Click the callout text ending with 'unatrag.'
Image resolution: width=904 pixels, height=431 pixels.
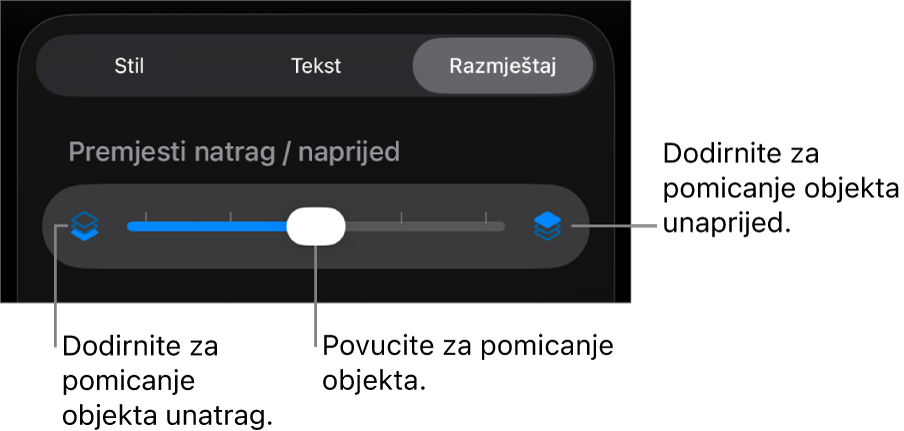click(x=167, y=381)
